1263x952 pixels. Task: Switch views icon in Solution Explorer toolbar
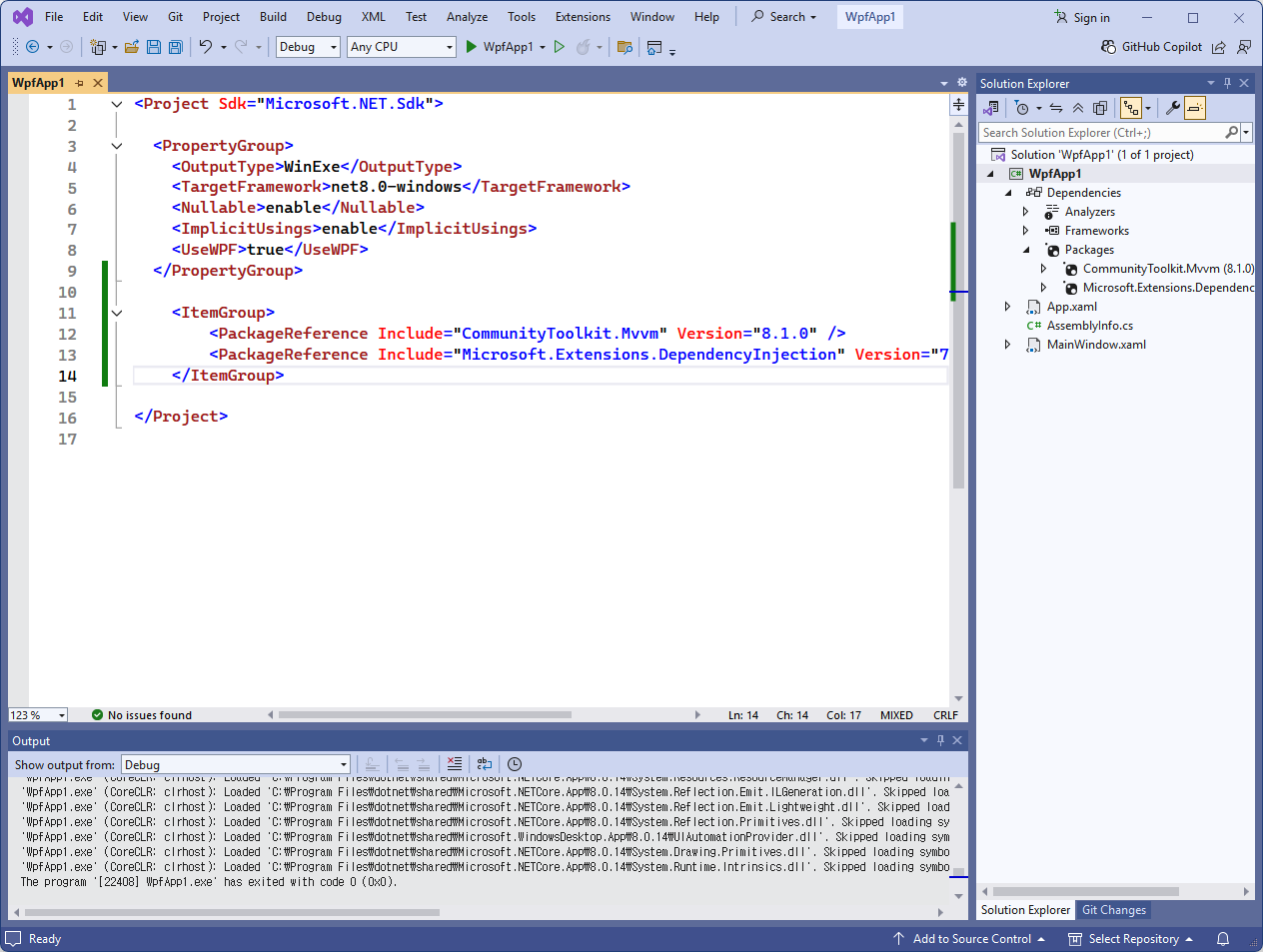click(991, 108)
